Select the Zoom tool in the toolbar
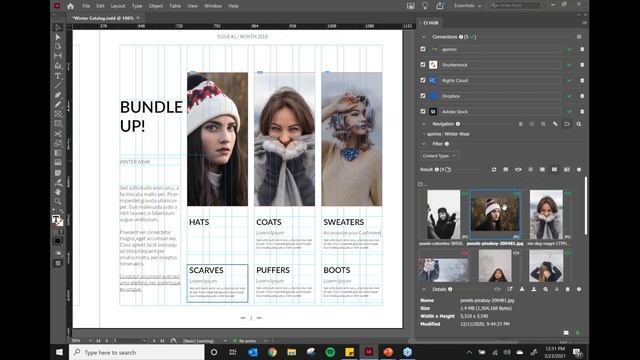The image size is (640, 360). coord(58,201)
